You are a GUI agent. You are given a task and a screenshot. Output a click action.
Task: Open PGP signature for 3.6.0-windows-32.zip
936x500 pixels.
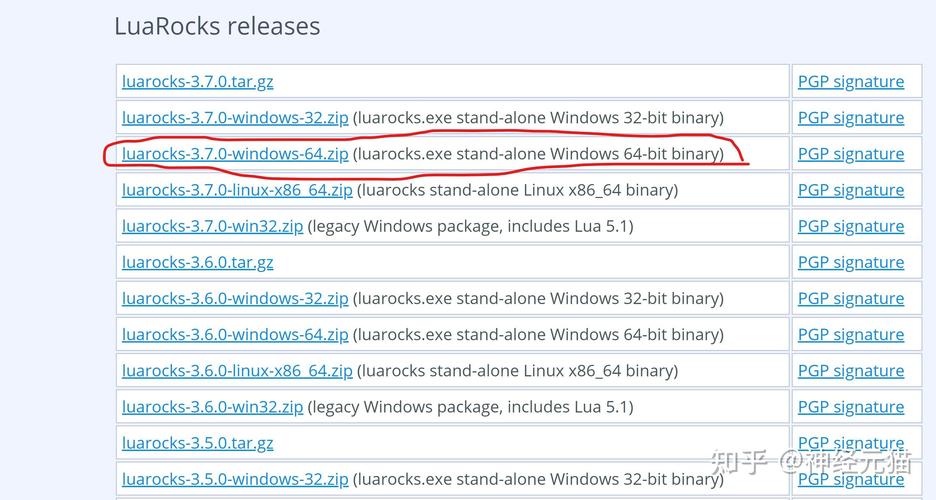[x=851, y=298]
